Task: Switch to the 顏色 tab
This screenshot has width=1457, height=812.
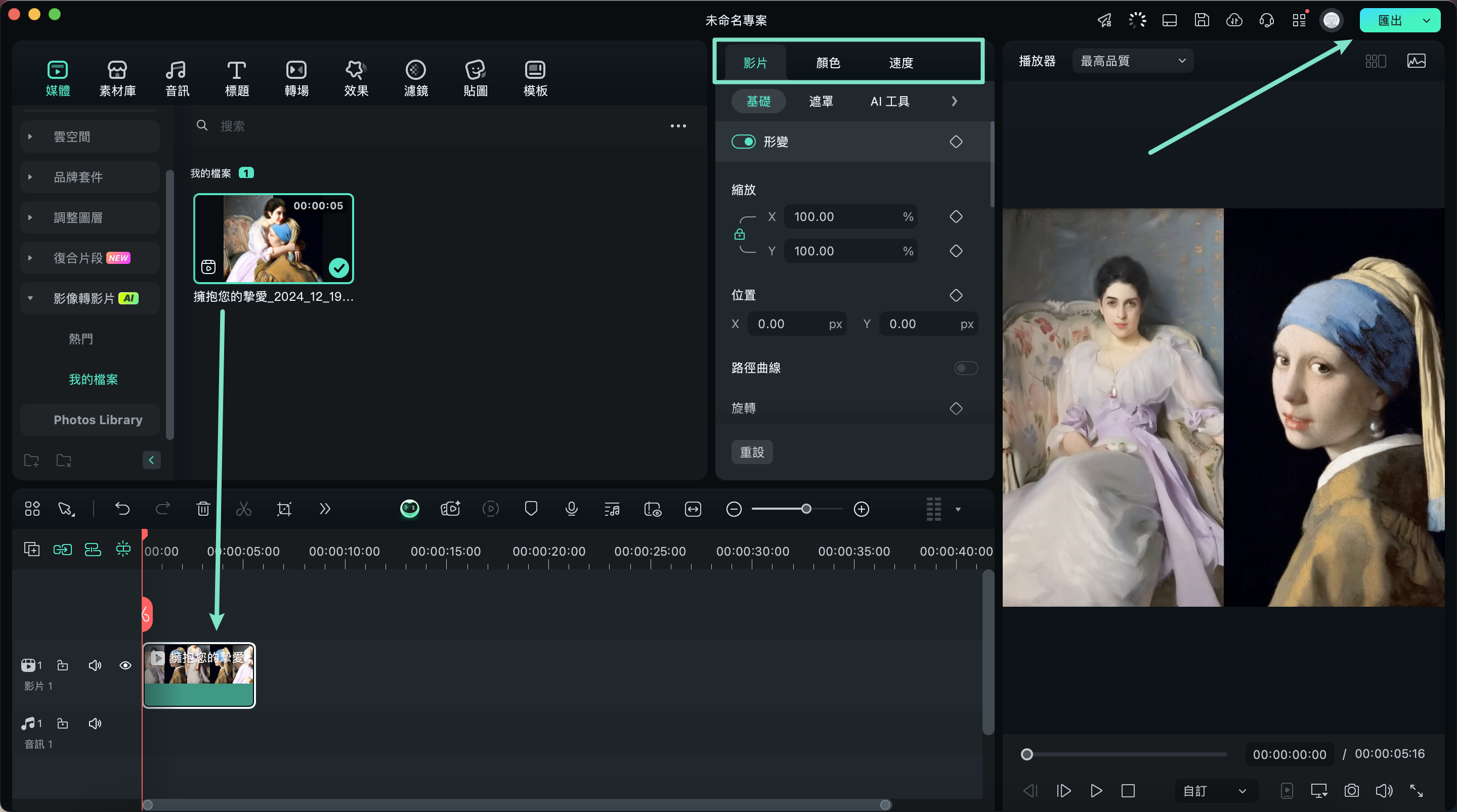Action: pyautogui.click(x=828, y=62)
